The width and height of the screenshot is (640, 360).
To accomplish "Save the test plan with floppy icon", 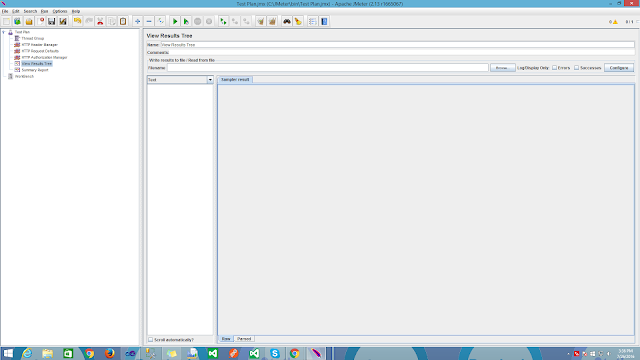I will coord(51,21).
